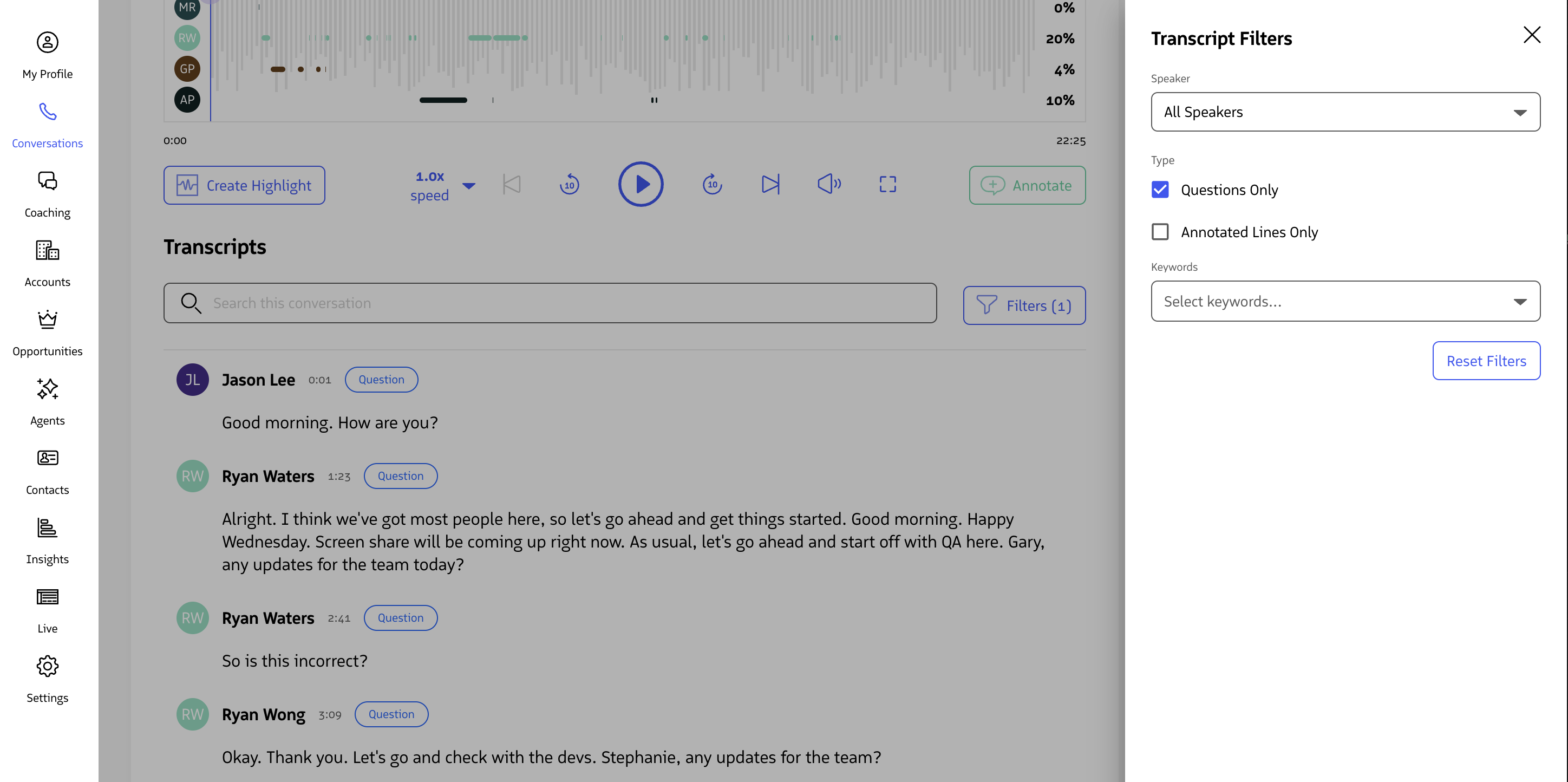Image resolution: width=1568 pixels, height=782 pixels.
Task: Click the AP speaker avatar in timeline
Action: pos(187,99)
